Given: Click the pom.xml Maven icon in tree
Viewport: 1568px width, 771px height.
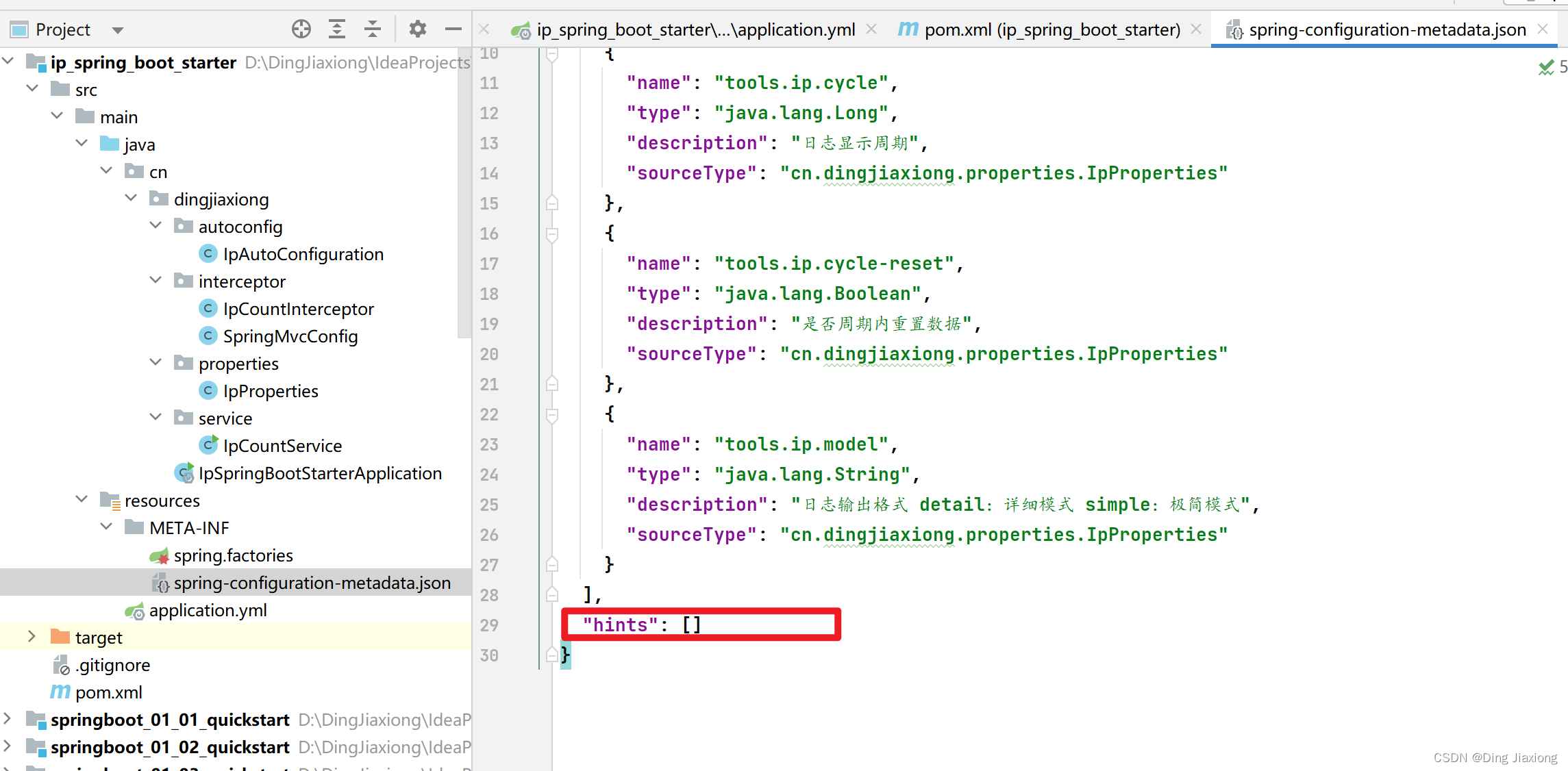Looking at the screenshot, I should (x=60, y=692).
